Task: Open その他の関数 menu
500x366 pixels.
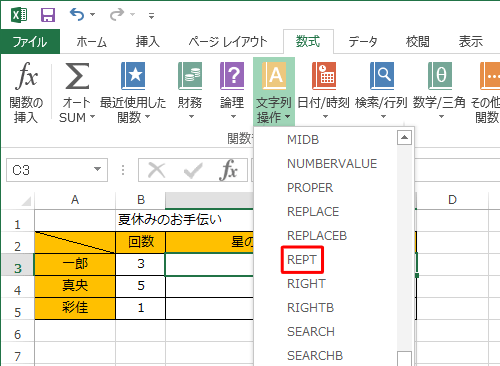Action: [x=486, y=92]
